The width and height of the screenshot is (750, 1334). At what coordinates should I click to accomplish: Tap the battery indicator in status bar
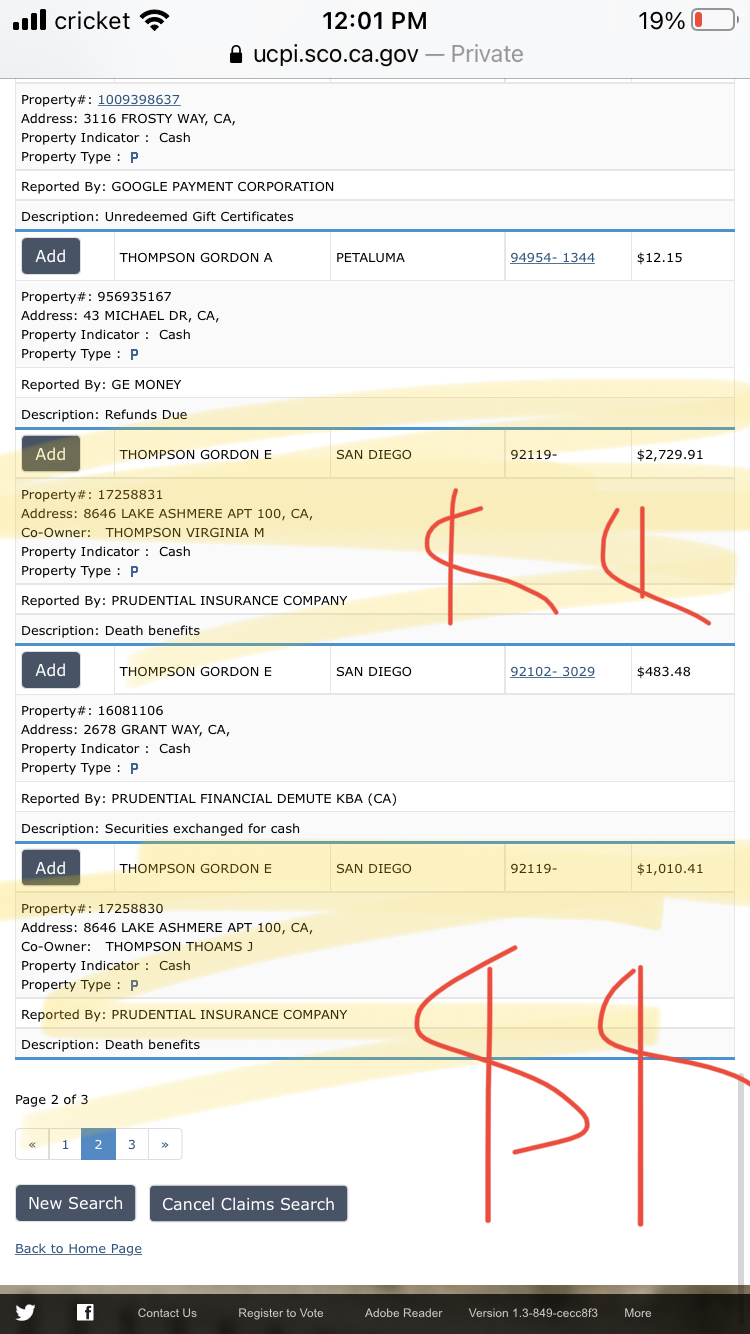tap(713, 20)
